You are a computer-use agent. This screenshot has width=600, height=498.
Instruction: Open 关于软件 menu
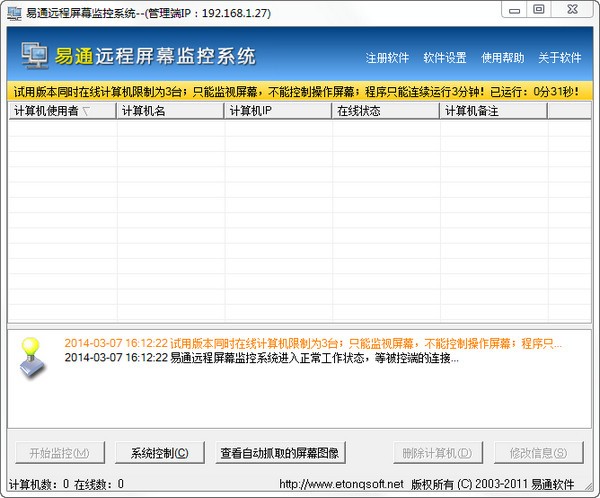[x=559, y=57]
